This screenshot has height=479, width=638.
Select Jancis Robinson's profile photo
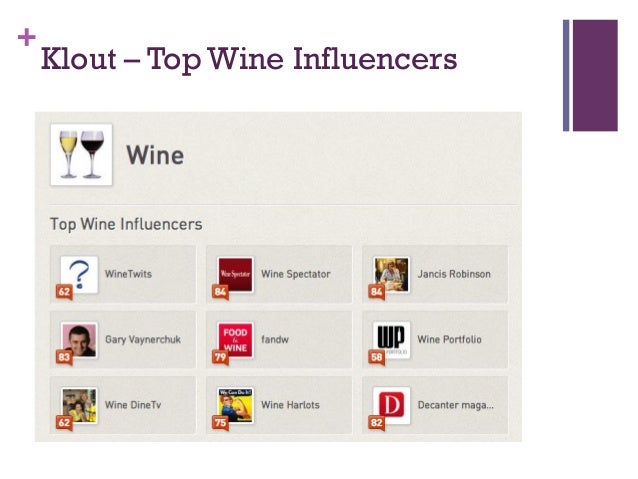391,274
